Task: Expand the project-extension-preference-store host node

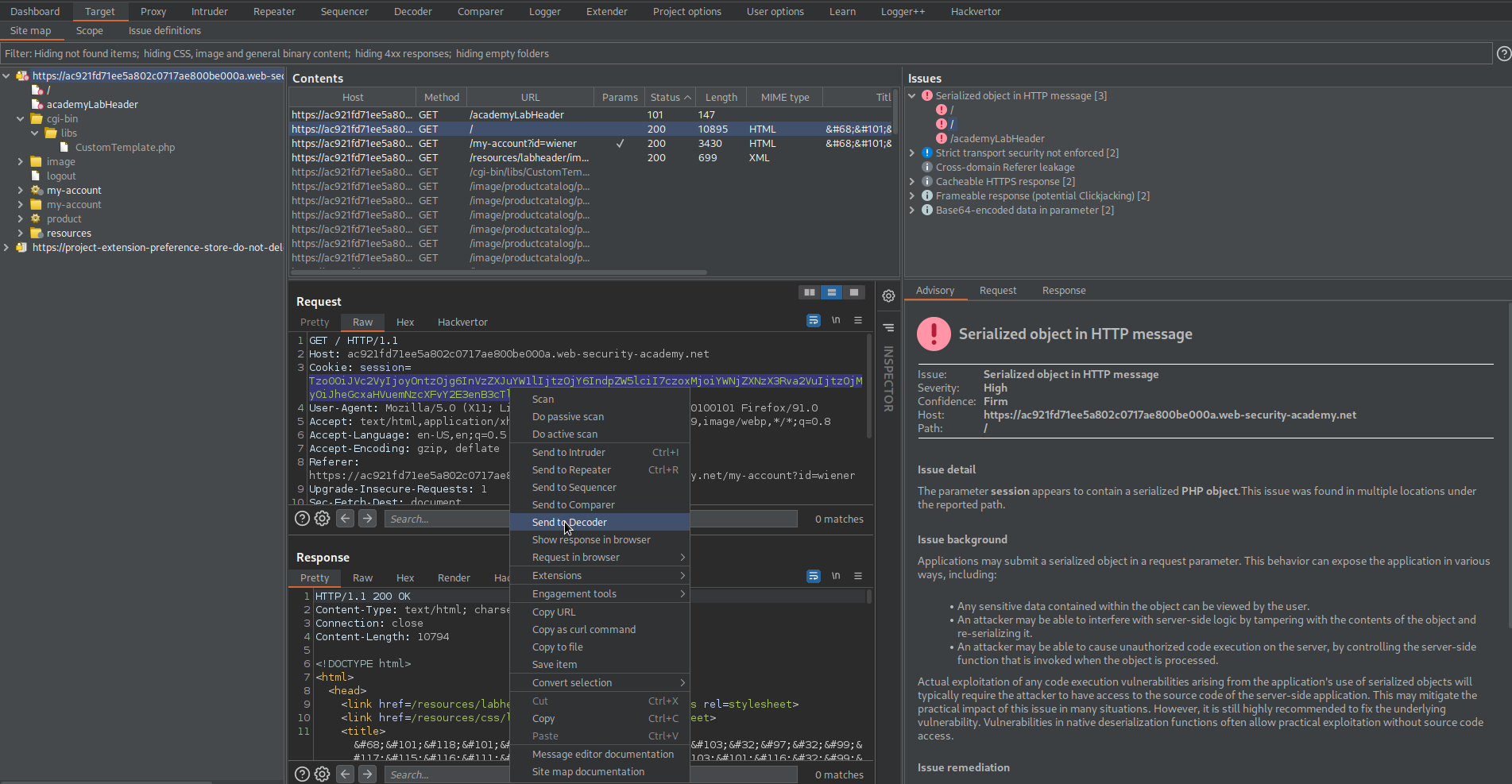Action: 6,247
